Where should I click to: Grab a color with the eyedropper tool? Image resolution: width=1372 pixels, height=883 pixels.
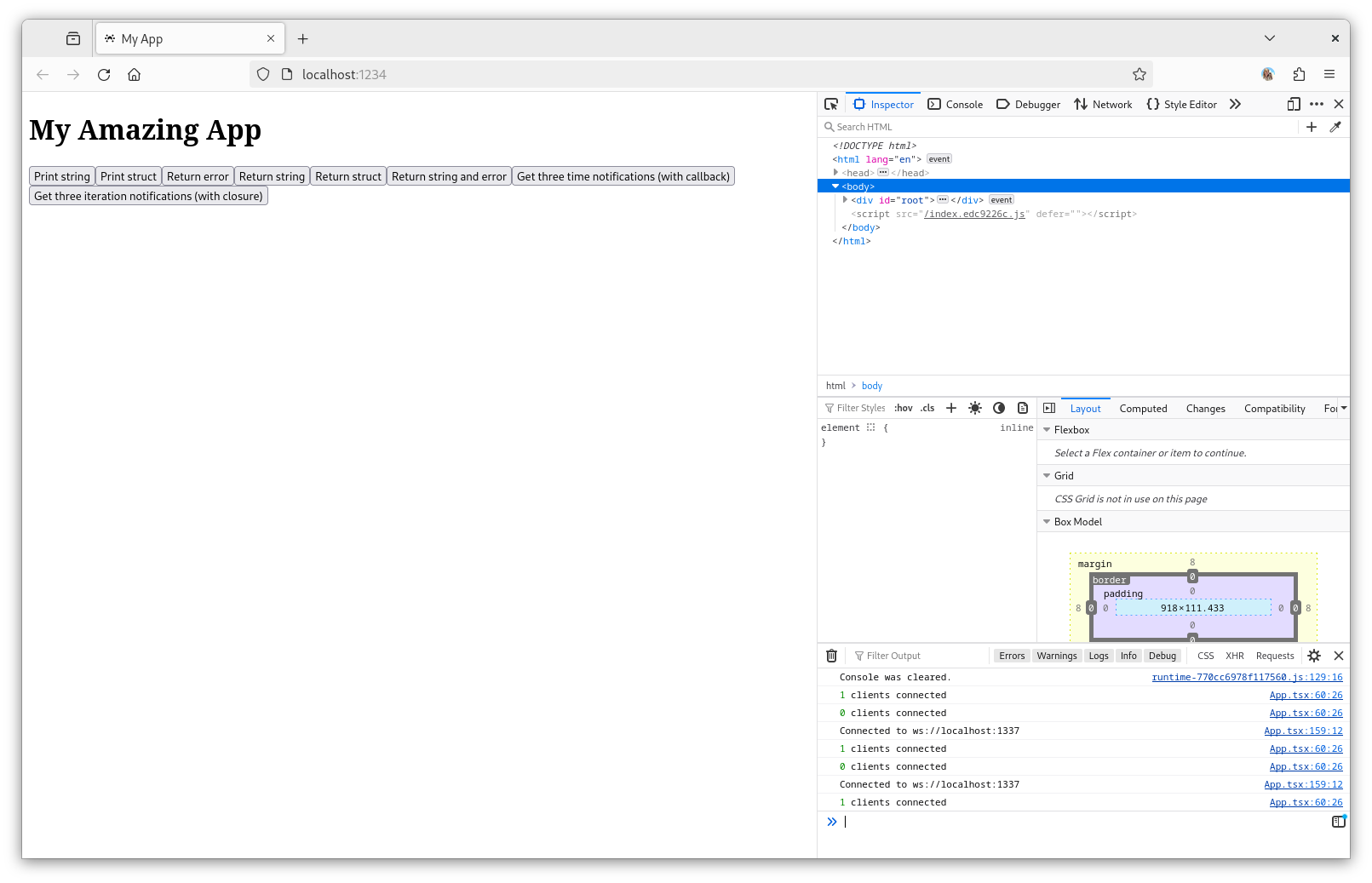click(1335, 127)
